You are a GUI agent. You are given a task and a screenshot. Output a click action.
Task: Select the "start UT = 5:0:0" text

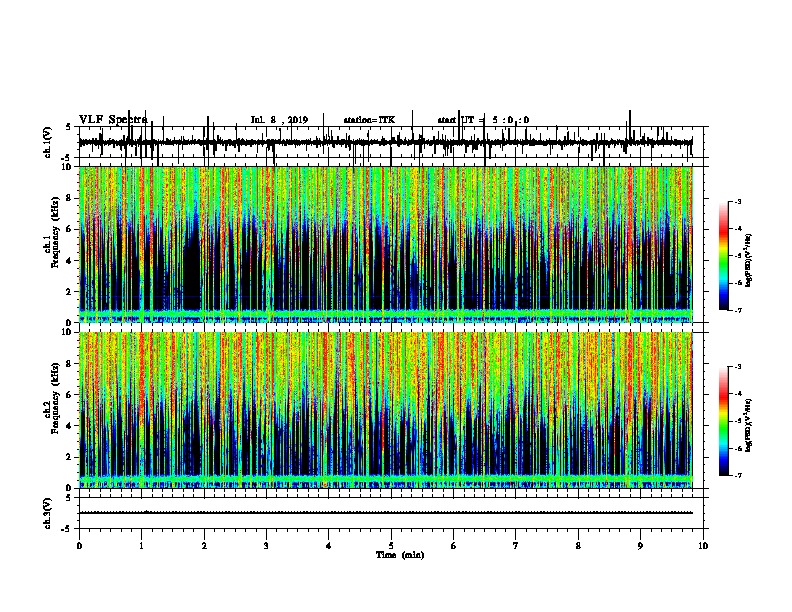click(483, 120)
